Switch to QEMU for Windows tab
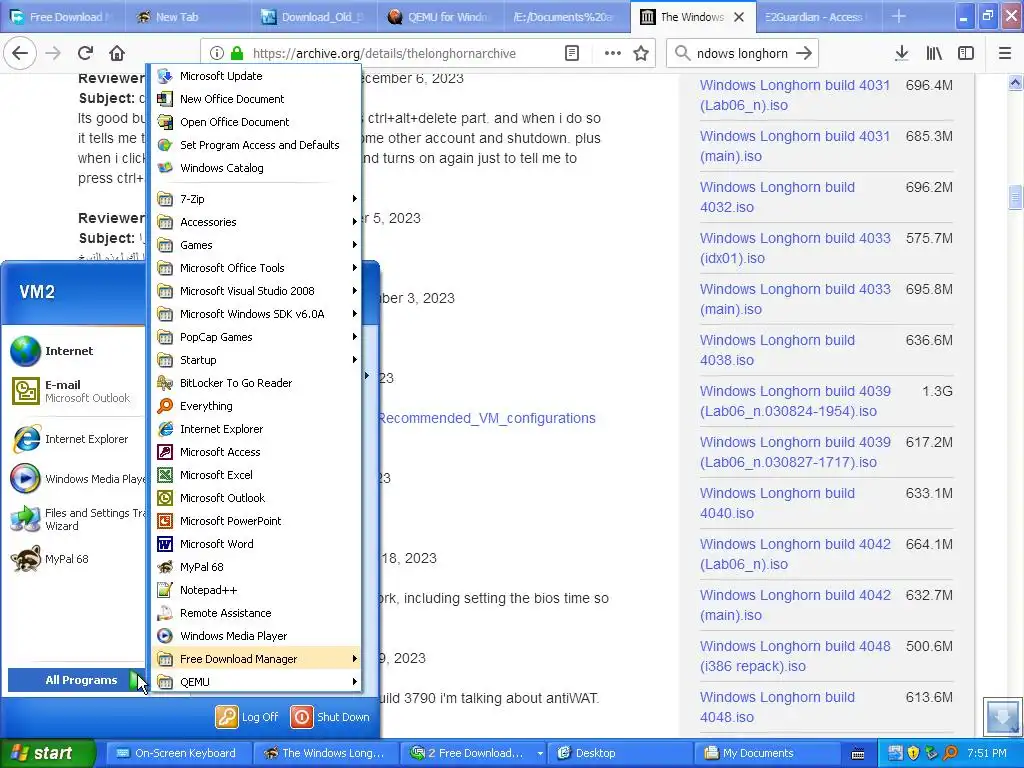 [440, 17]
